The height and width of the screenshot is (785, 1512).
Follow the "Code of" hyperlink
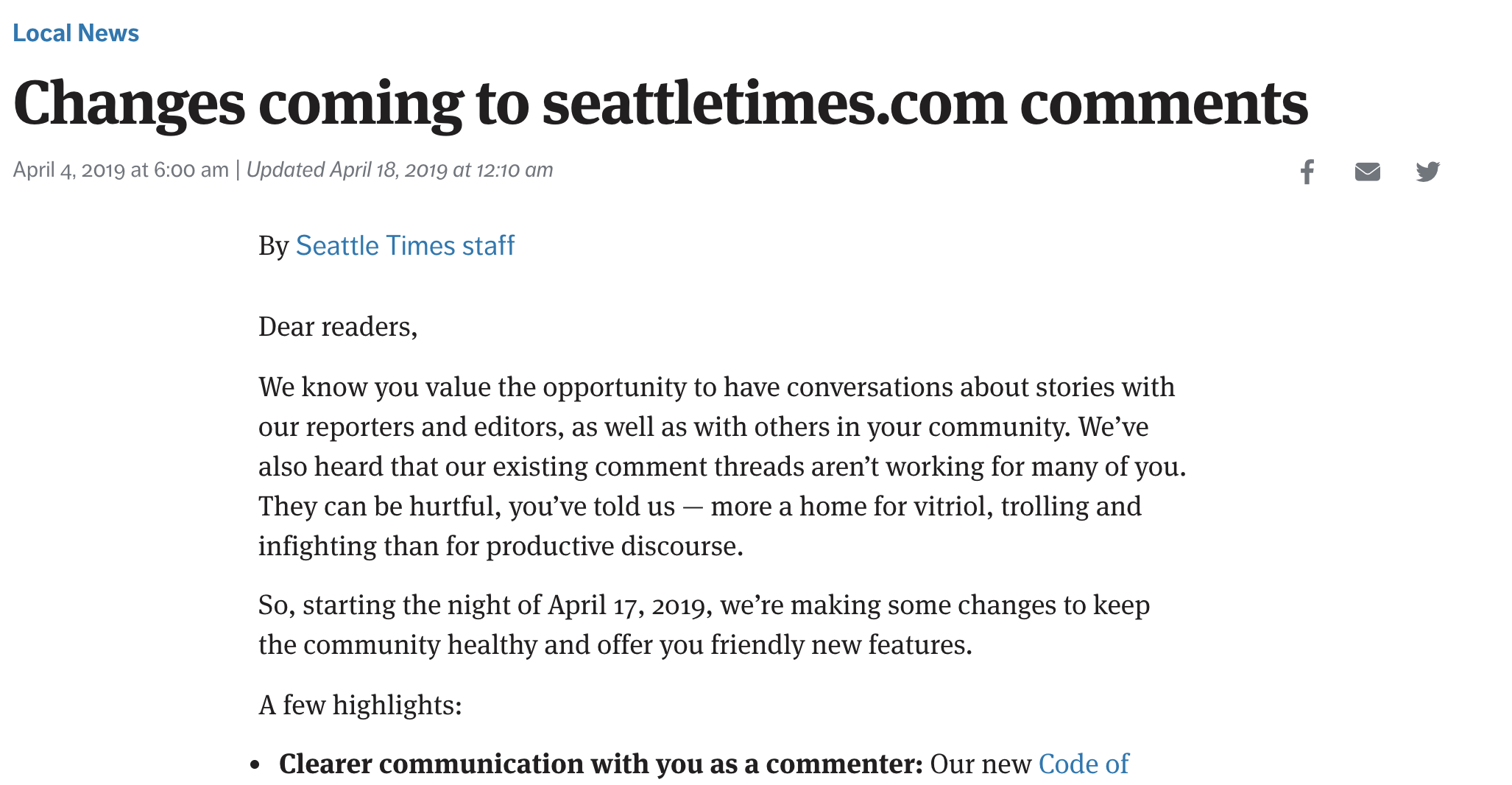[1083, 764]
